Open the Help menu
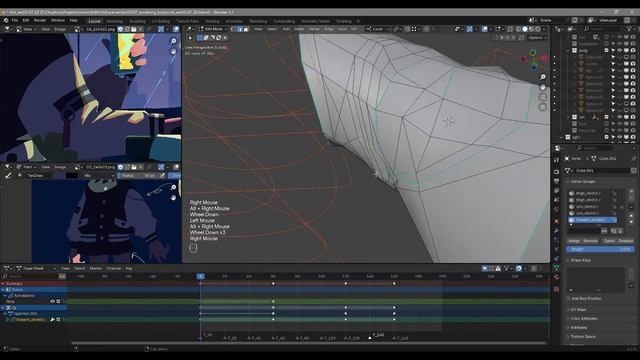 (73, 20)
